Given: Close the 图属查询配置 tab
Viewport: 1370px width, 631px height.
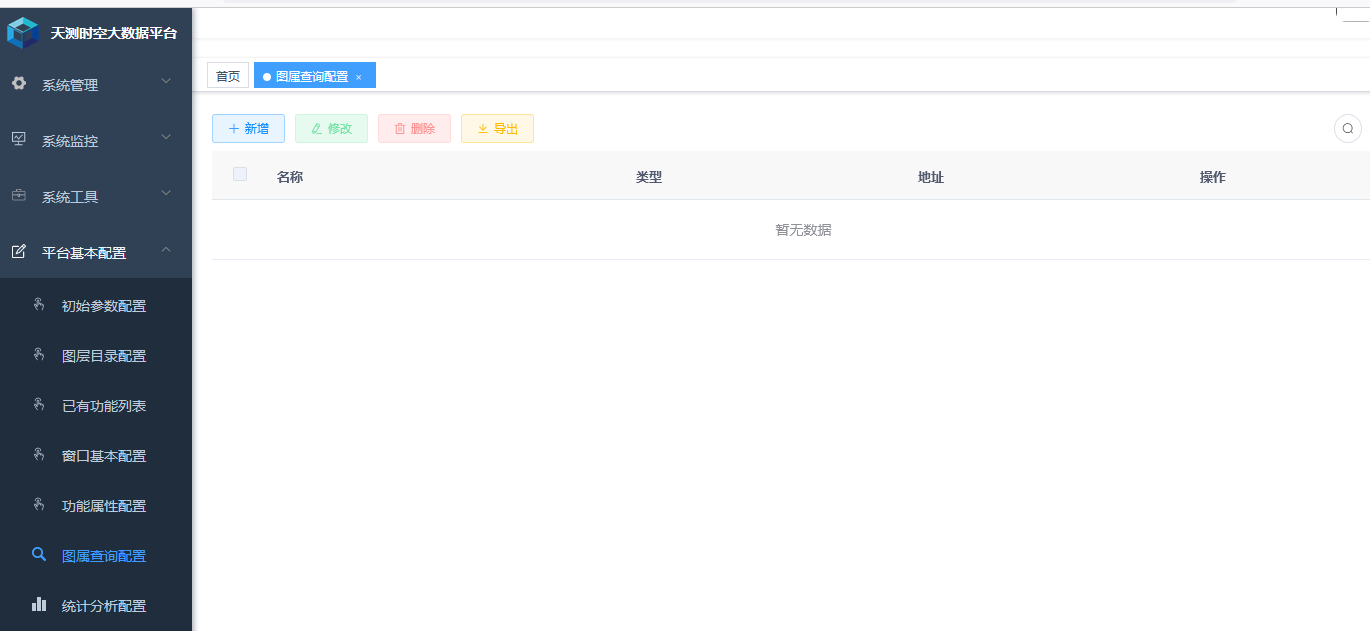Looking at the screenshot, I should point(359,77).
